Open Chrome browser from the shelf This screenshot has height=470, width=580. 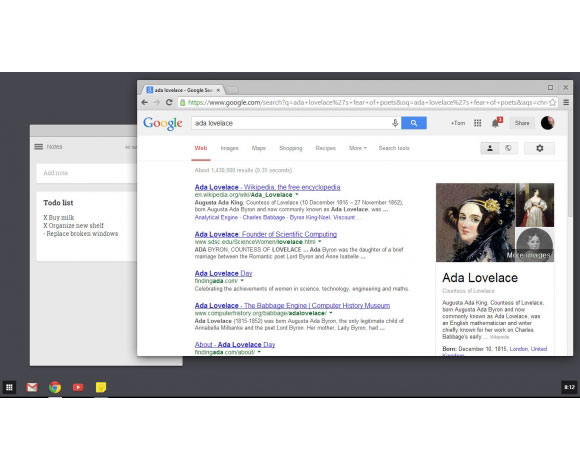[55, 387]
